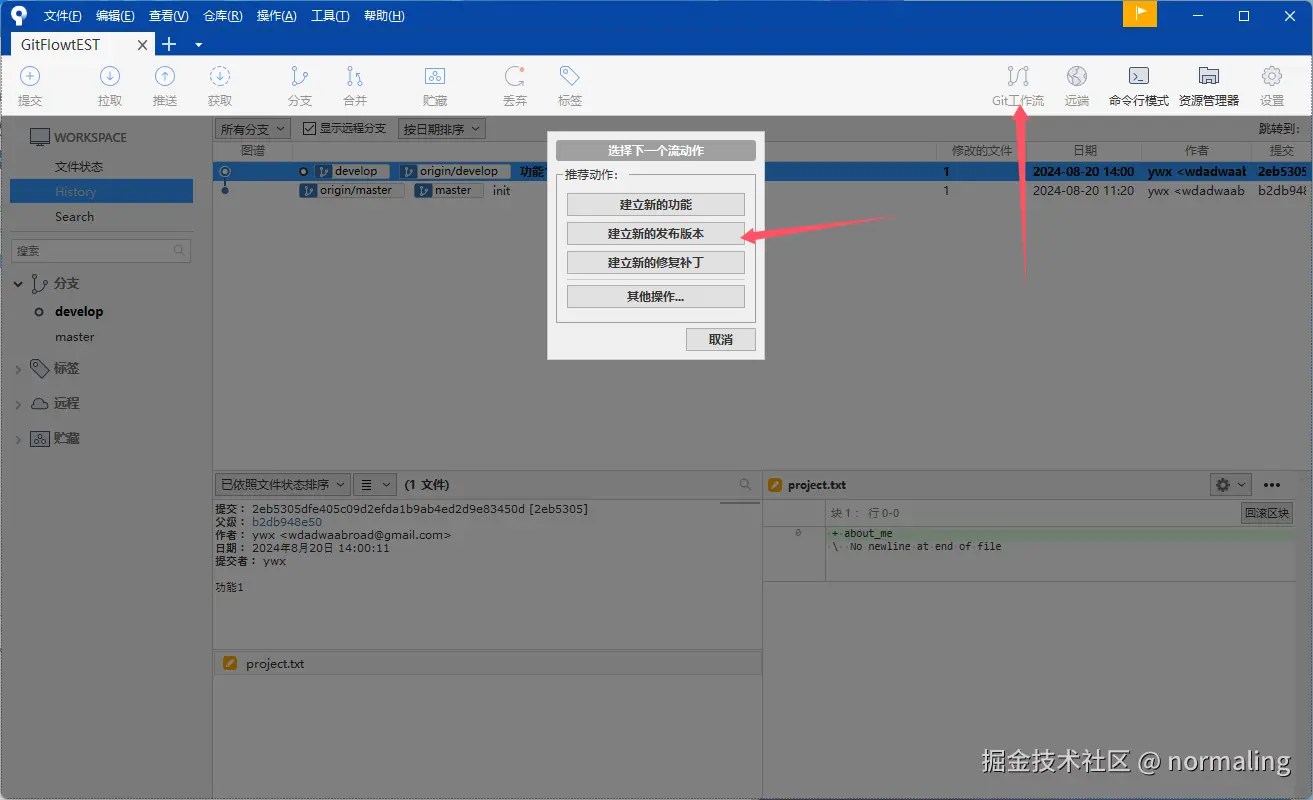Click the file list search magnifier icon

(x=745, y=484)
